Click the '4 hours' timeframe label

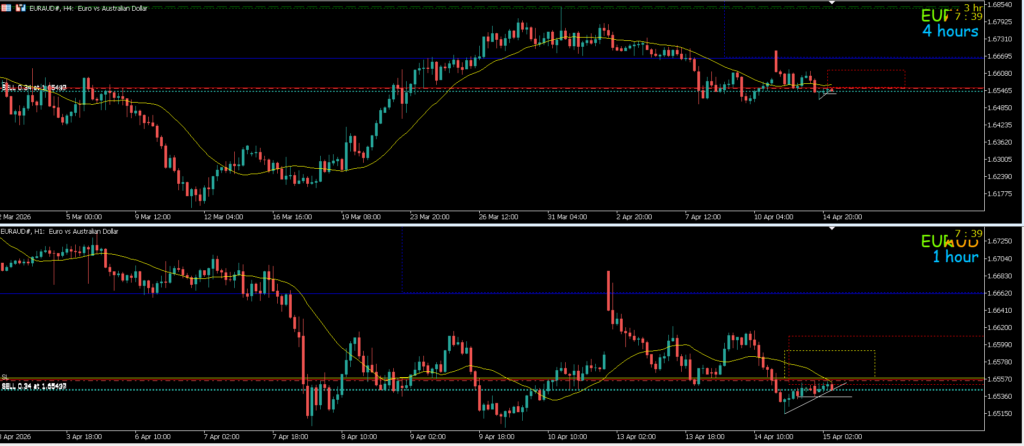point(949,32)
